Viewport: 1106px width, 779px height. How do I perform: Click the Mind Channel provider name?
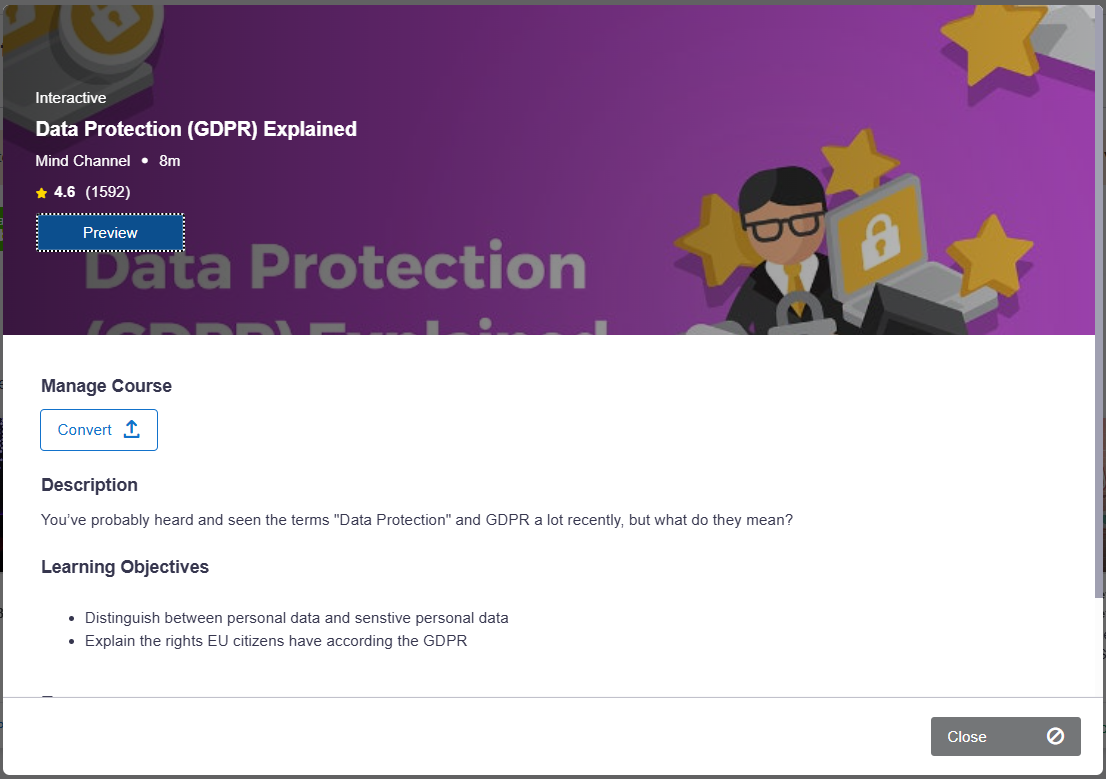click(x=83, y=161)
